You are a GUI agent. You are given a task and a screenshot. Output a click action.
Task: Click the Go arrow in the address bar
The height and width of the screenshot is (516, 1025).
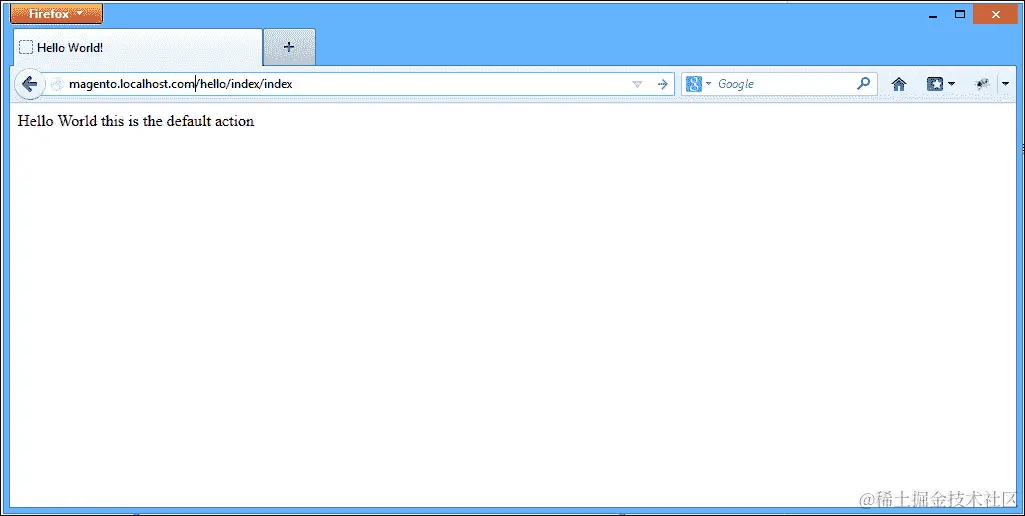point(662,84)
